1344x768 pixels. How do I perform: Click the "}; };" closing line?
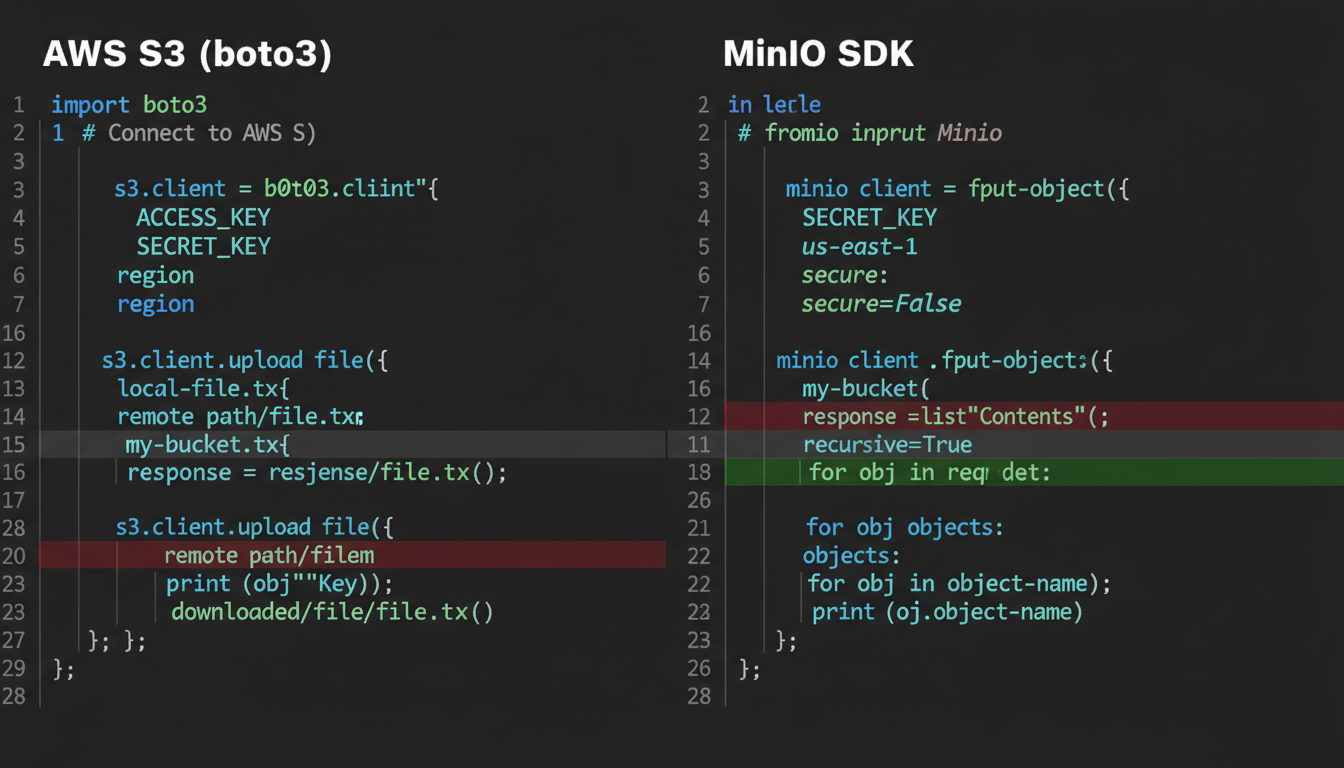point(117,641)
